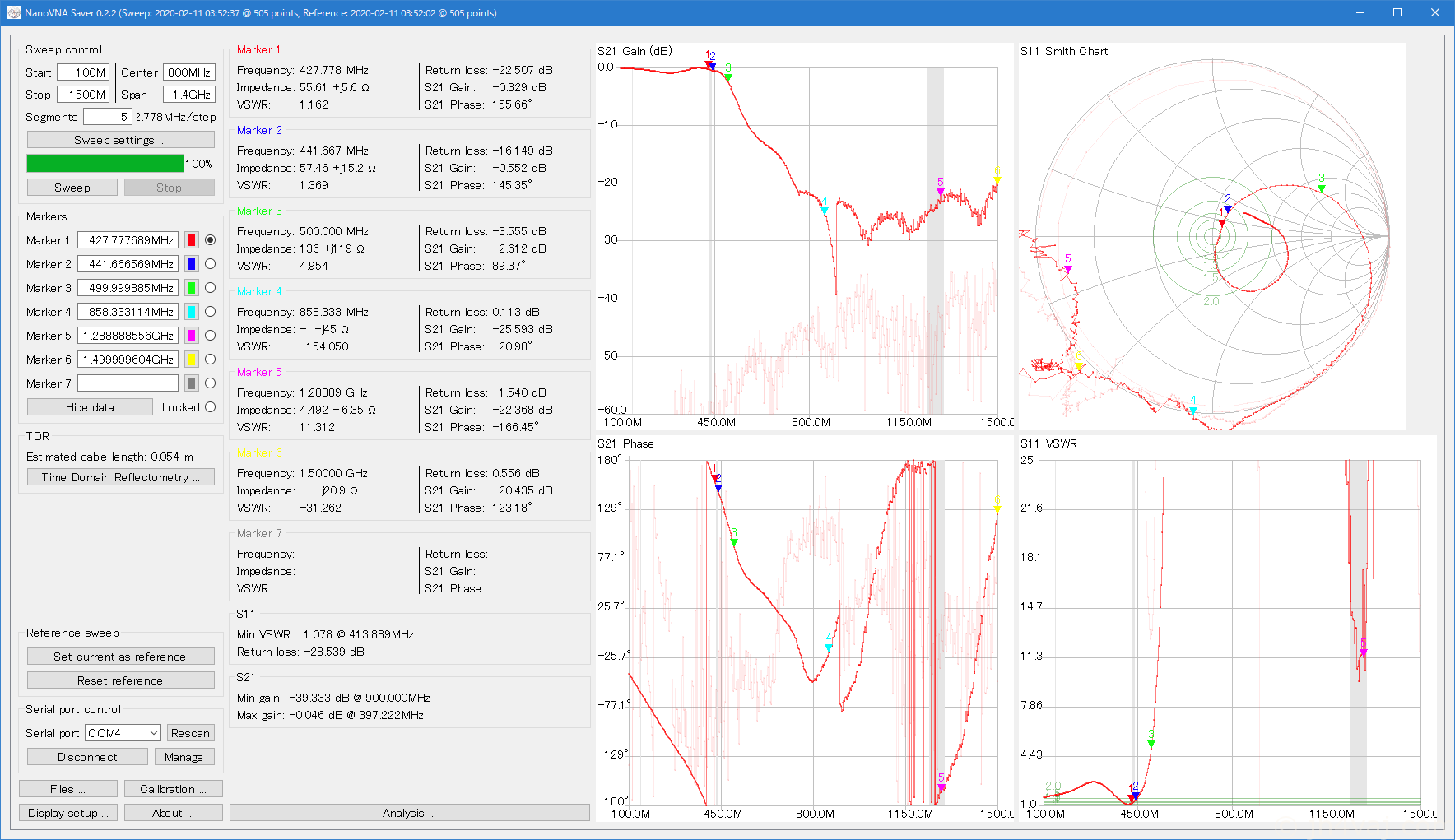
Task: Select Marker 3 radio button
Action: click(x=211, y=288)
